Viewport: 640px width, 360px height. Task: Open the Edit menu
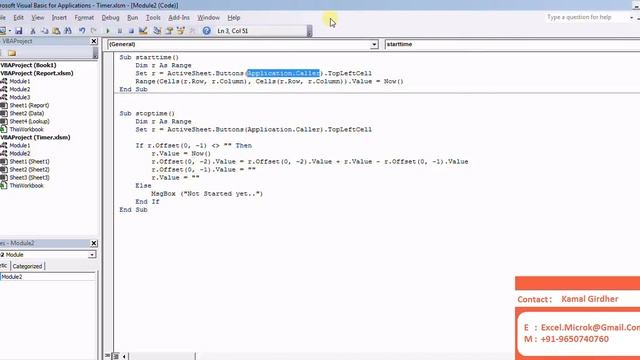[18, 18]
